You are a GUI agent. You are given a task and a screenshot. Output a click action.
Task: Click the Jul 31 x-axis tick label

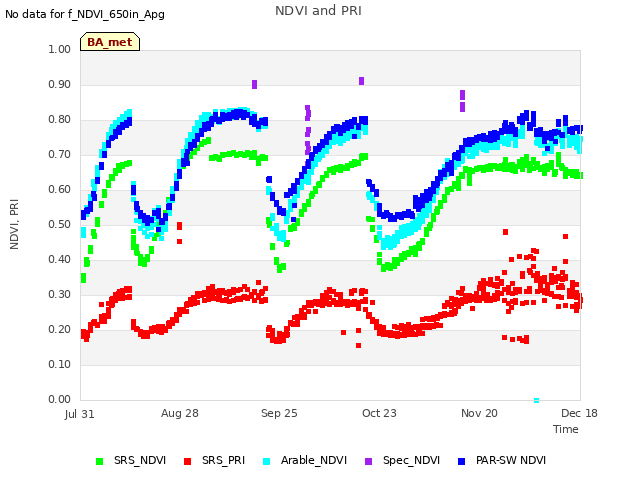click(x=80, y=414)
